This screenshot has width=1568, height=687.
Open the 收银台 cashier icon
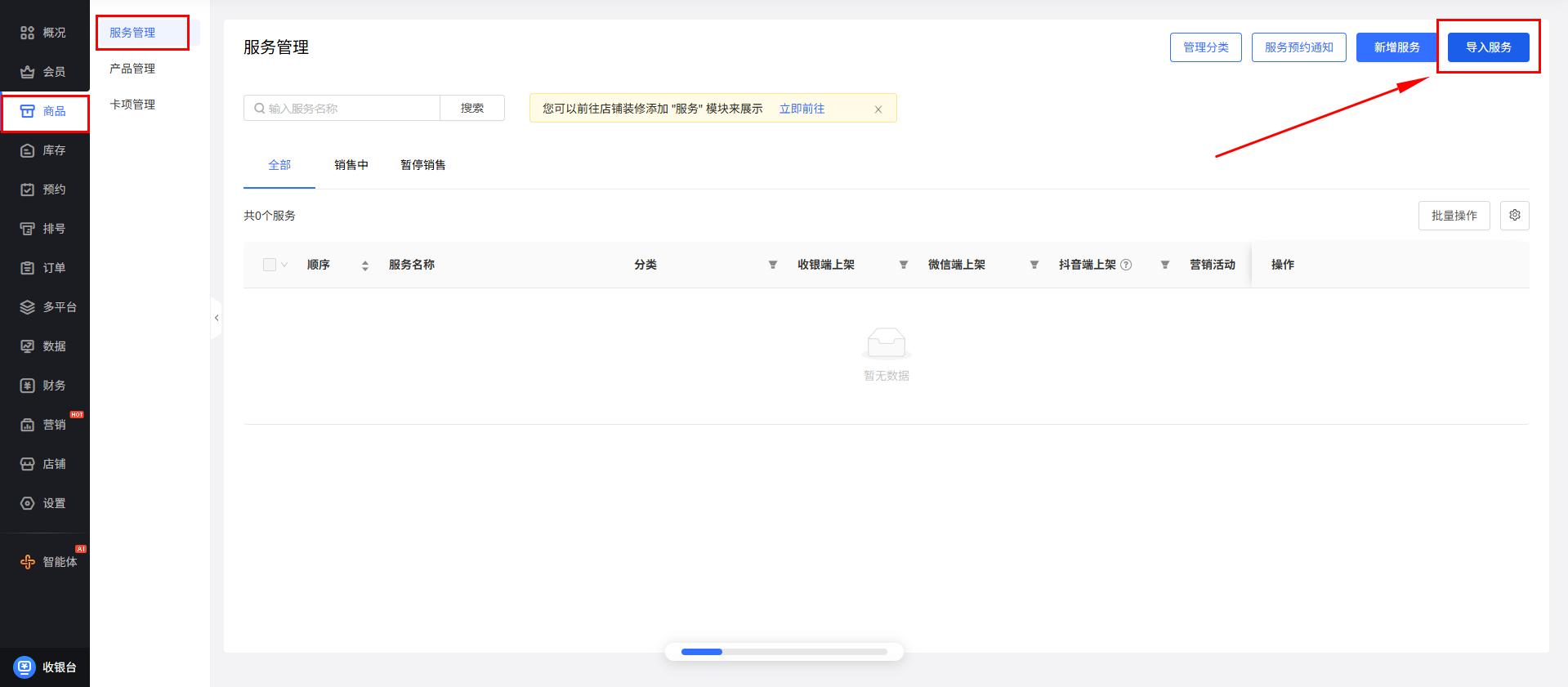click(x=25, y=667)
